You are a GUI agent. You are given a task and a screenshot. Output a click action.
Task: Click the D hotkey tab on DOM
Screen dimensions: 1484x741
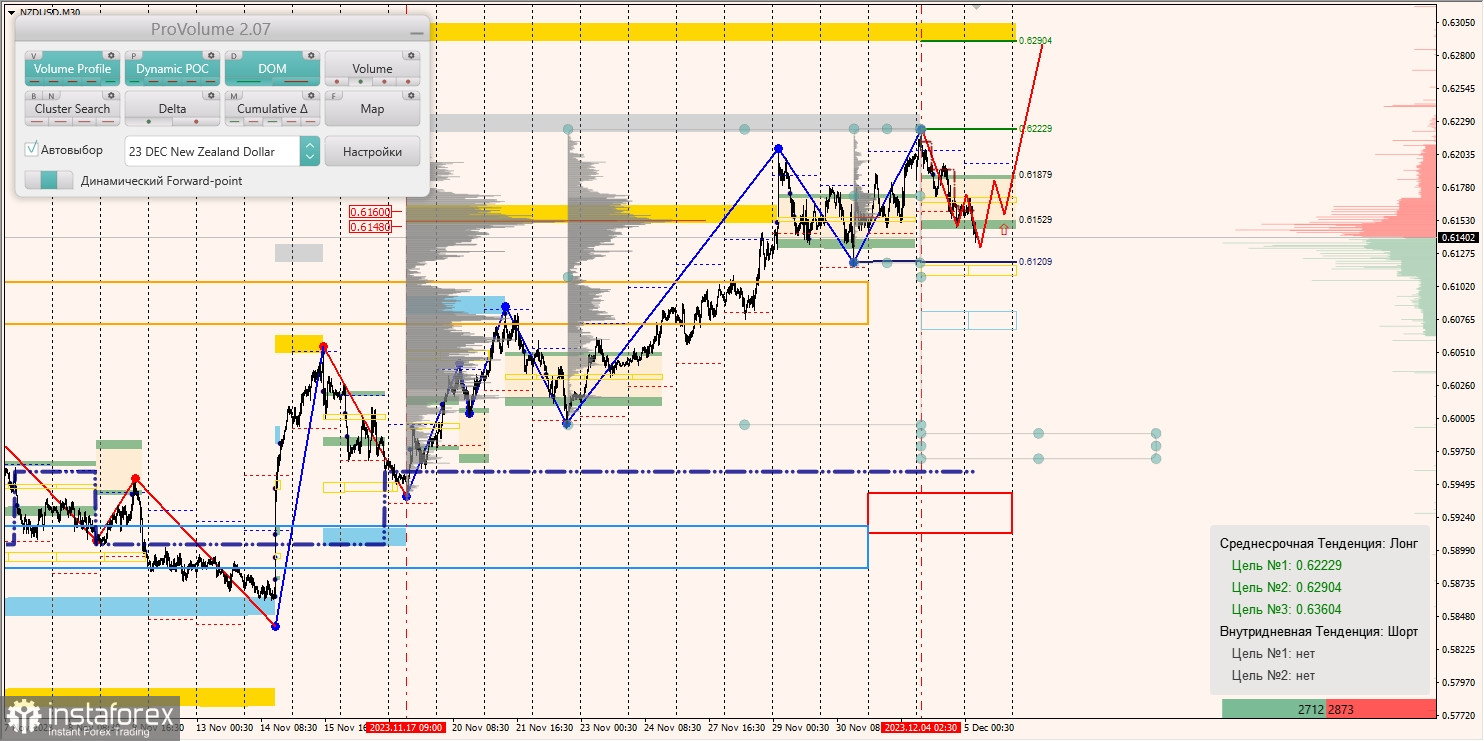pos(234,56)
